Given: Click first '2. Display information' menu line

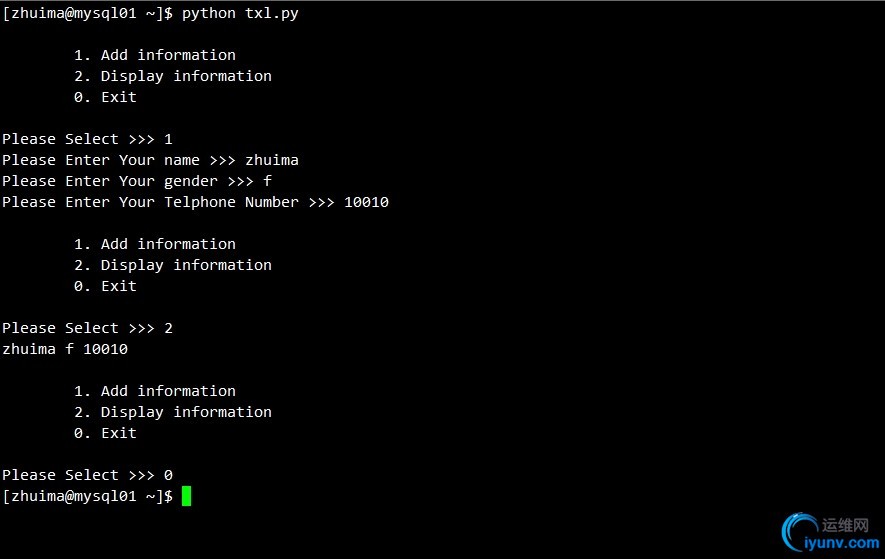Looking at the screenshot, I should click(173, 77).
